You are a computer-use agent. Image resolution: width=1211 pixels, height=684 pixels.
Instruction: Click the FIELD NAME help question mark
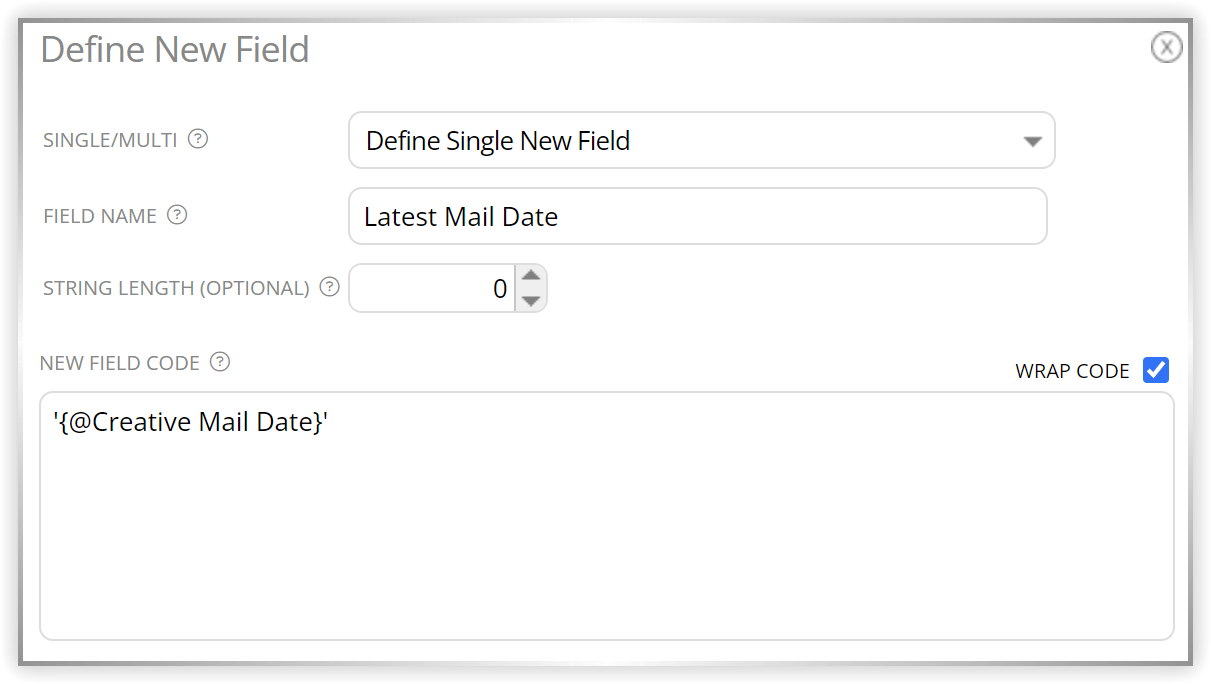(177, 215)
